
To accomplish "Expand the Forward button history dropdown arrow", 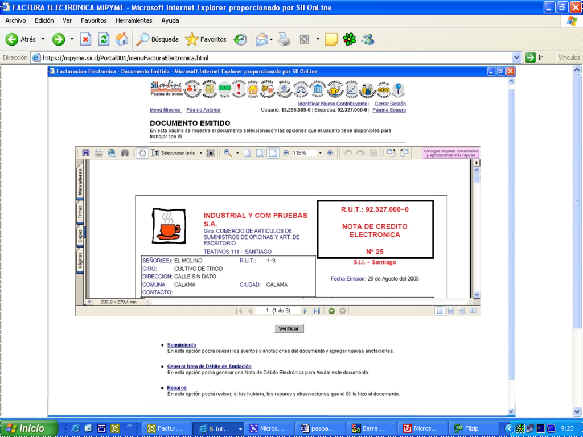I will [x=72, y=39].
